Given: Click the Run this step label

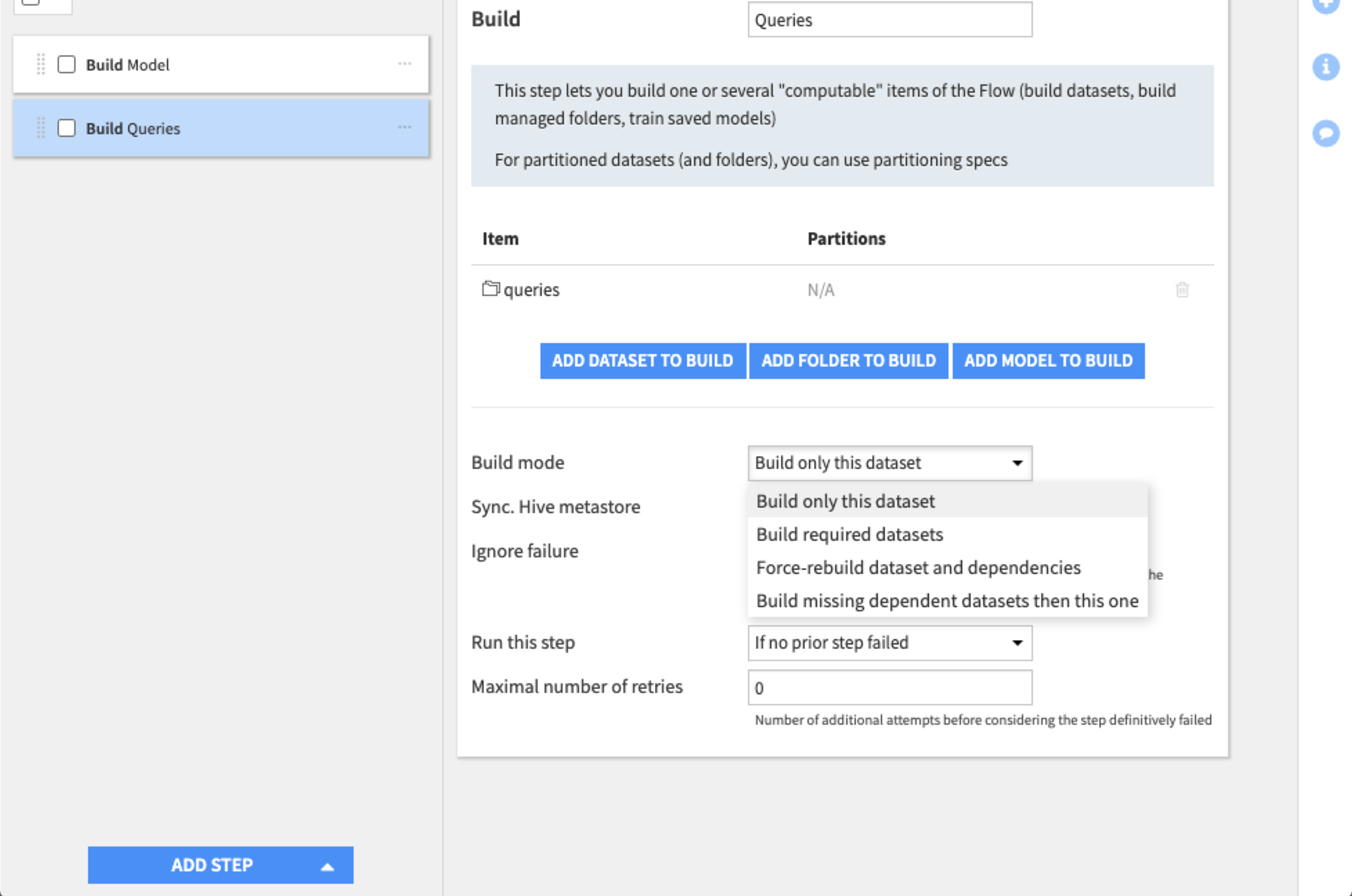Looking at the screenshot, I should point(523,643).
